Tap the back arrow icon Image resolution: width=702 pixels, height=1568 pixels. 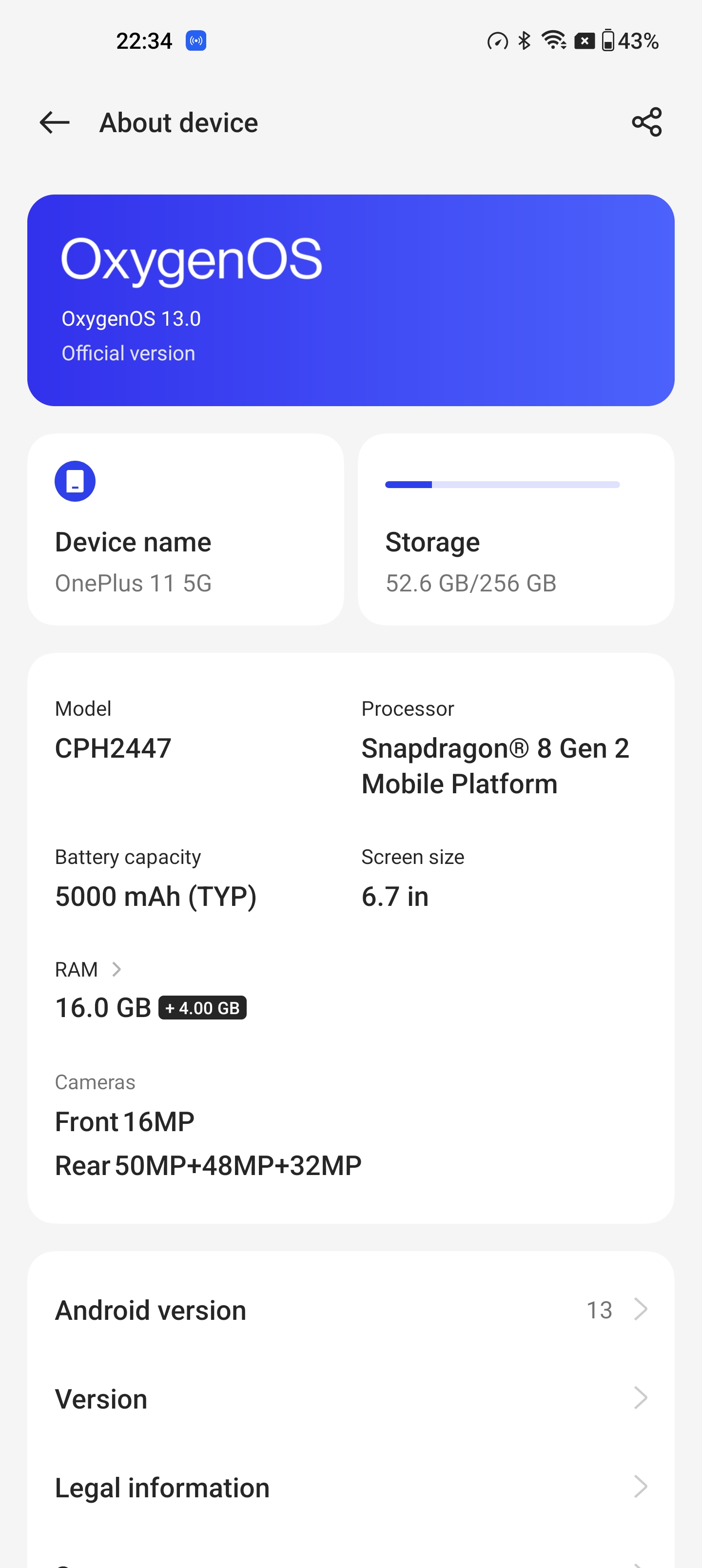55,122
